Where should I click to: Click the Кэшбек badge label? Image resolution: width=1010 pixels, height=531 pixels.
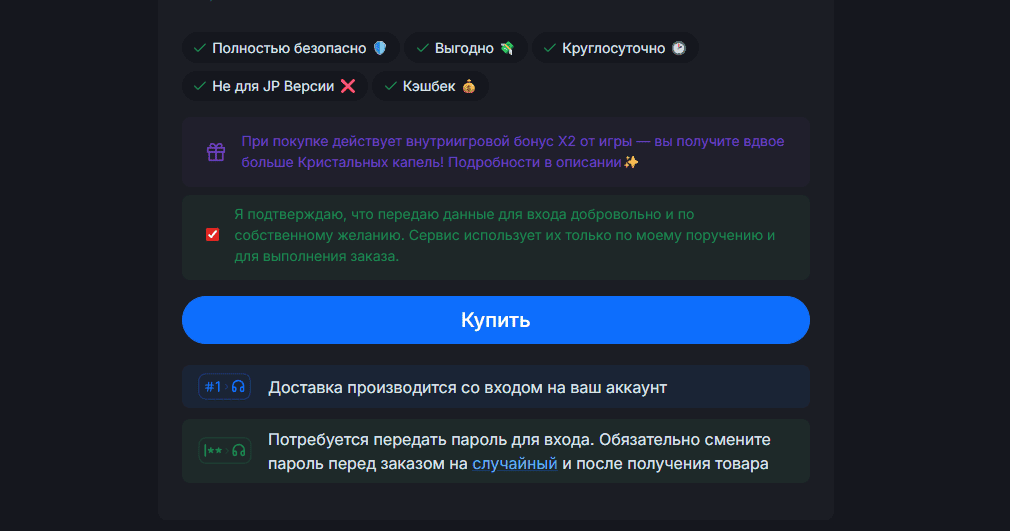[x=428, y=86]
